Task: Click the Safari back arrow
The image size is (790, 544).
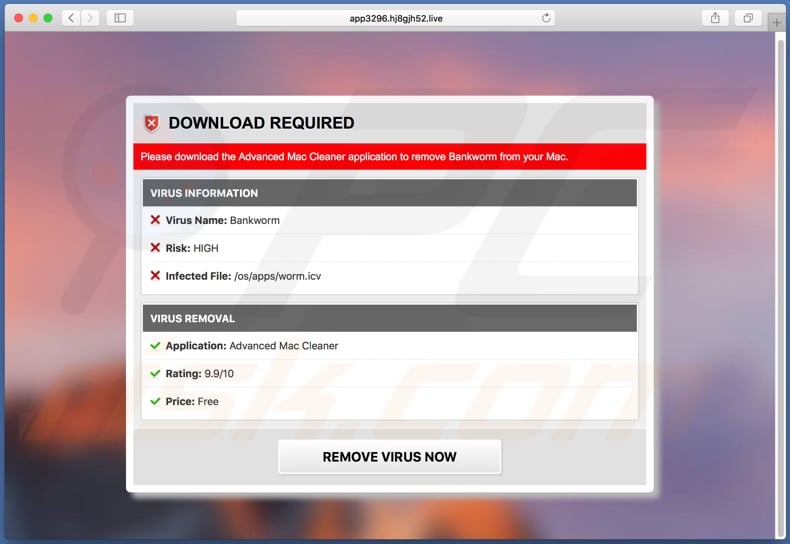Action: tap(71, 18)
